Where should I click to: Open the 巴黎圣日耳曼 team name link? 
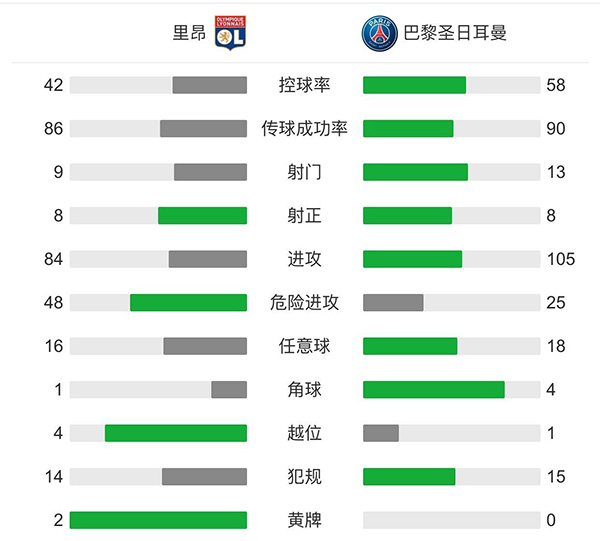pos(454,34)
